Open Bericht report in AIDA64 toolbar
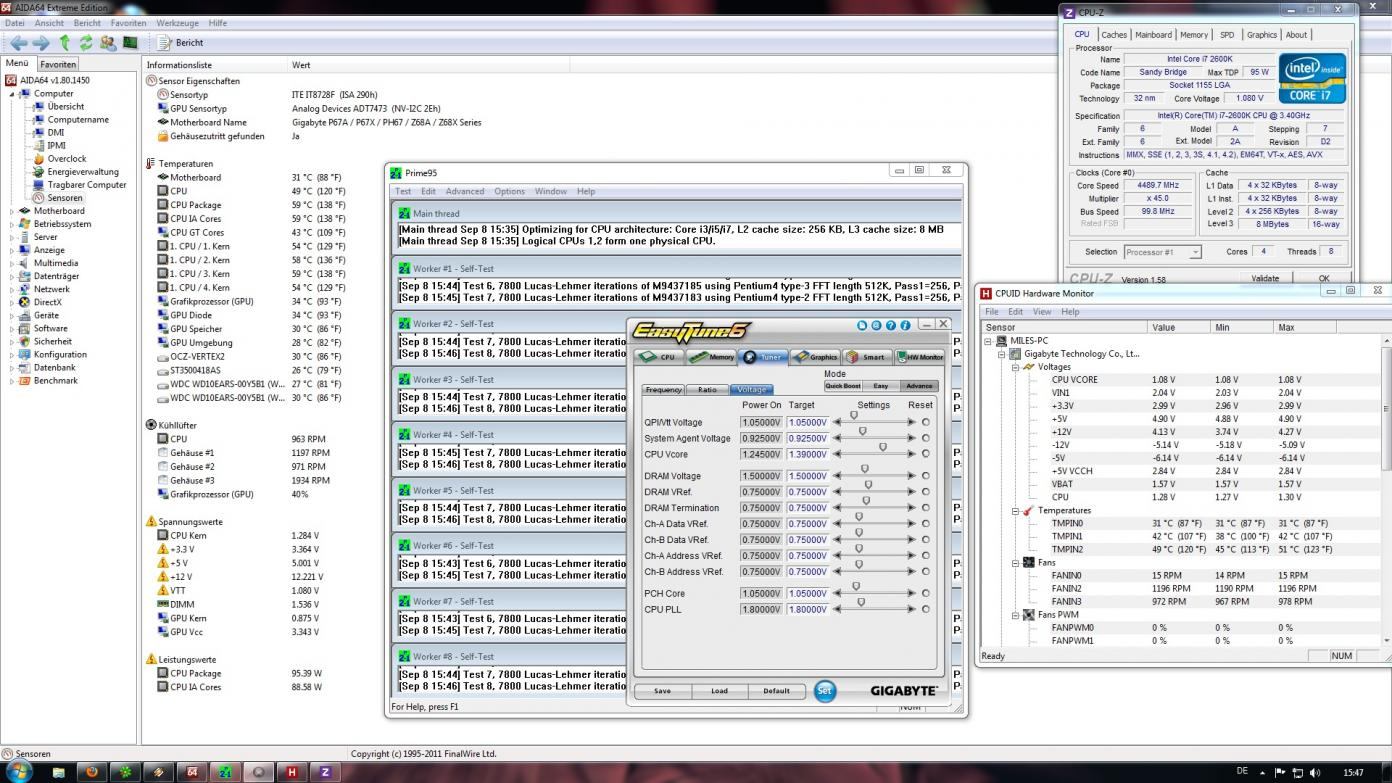 [x=181, y=43]
